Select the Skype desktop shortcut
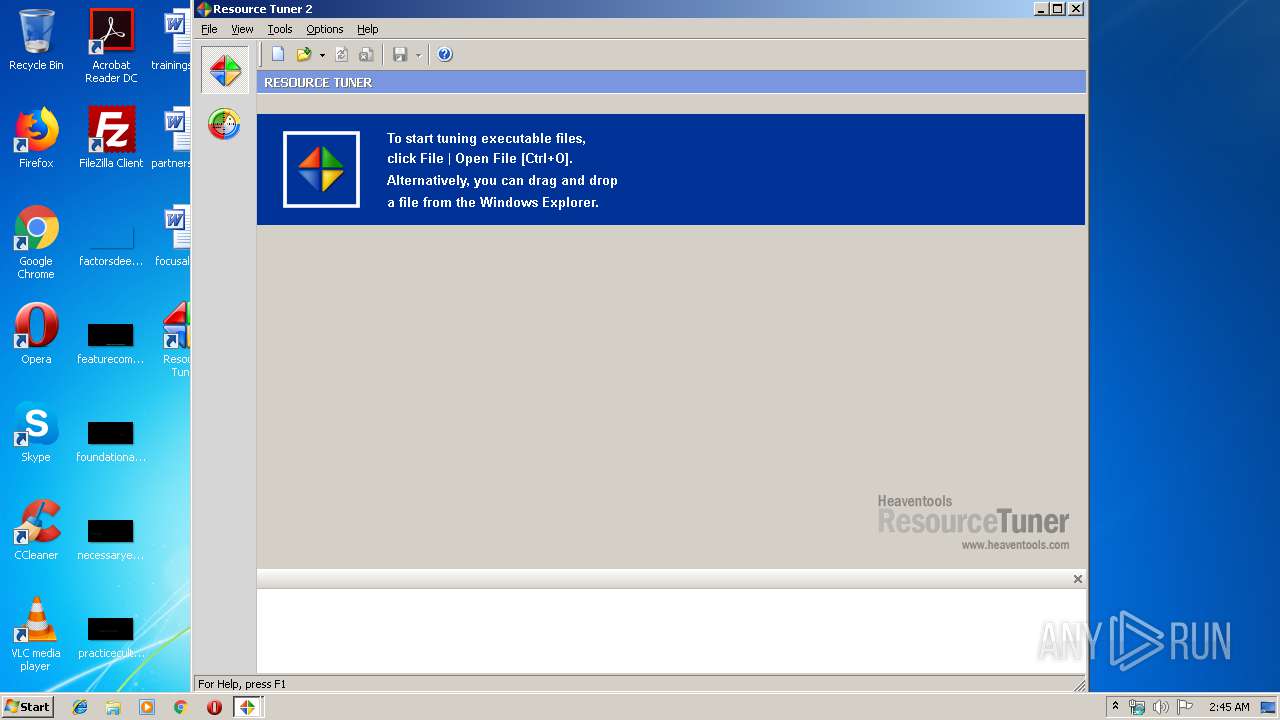1280x720 pixels. coord(36,432)
